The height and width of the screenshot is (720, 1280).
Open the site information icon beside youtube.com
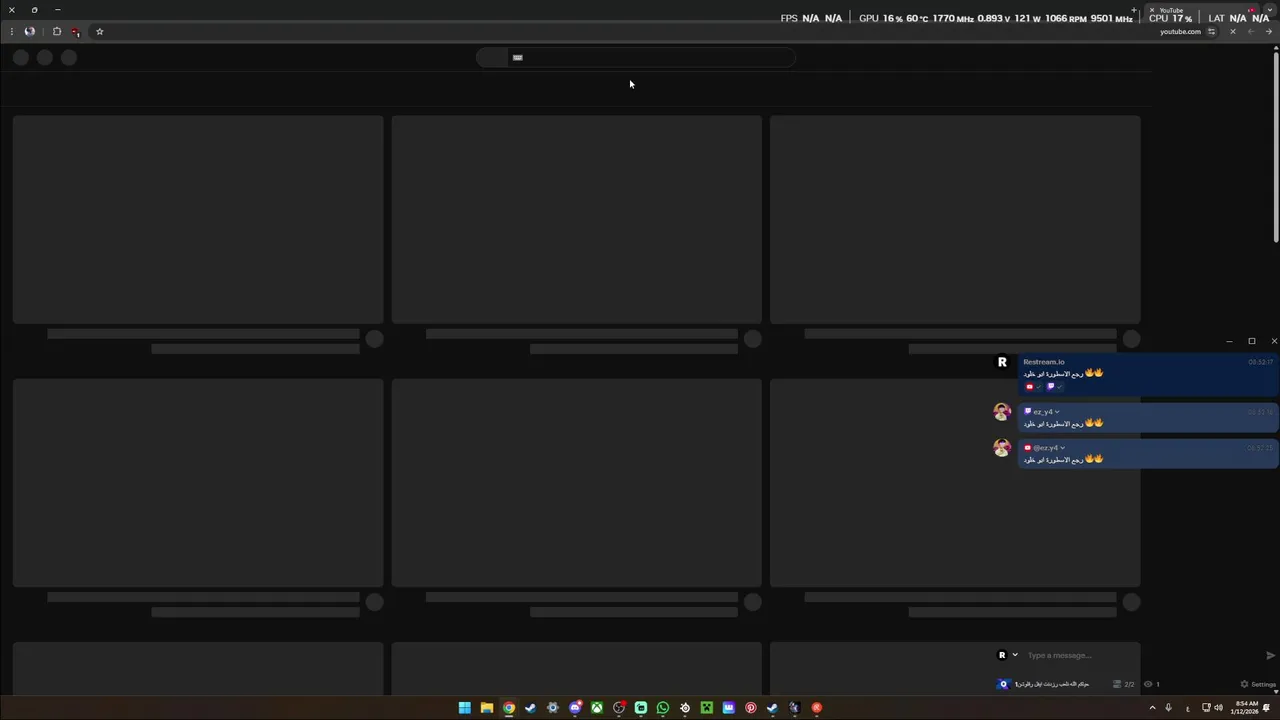(1212, 31)
